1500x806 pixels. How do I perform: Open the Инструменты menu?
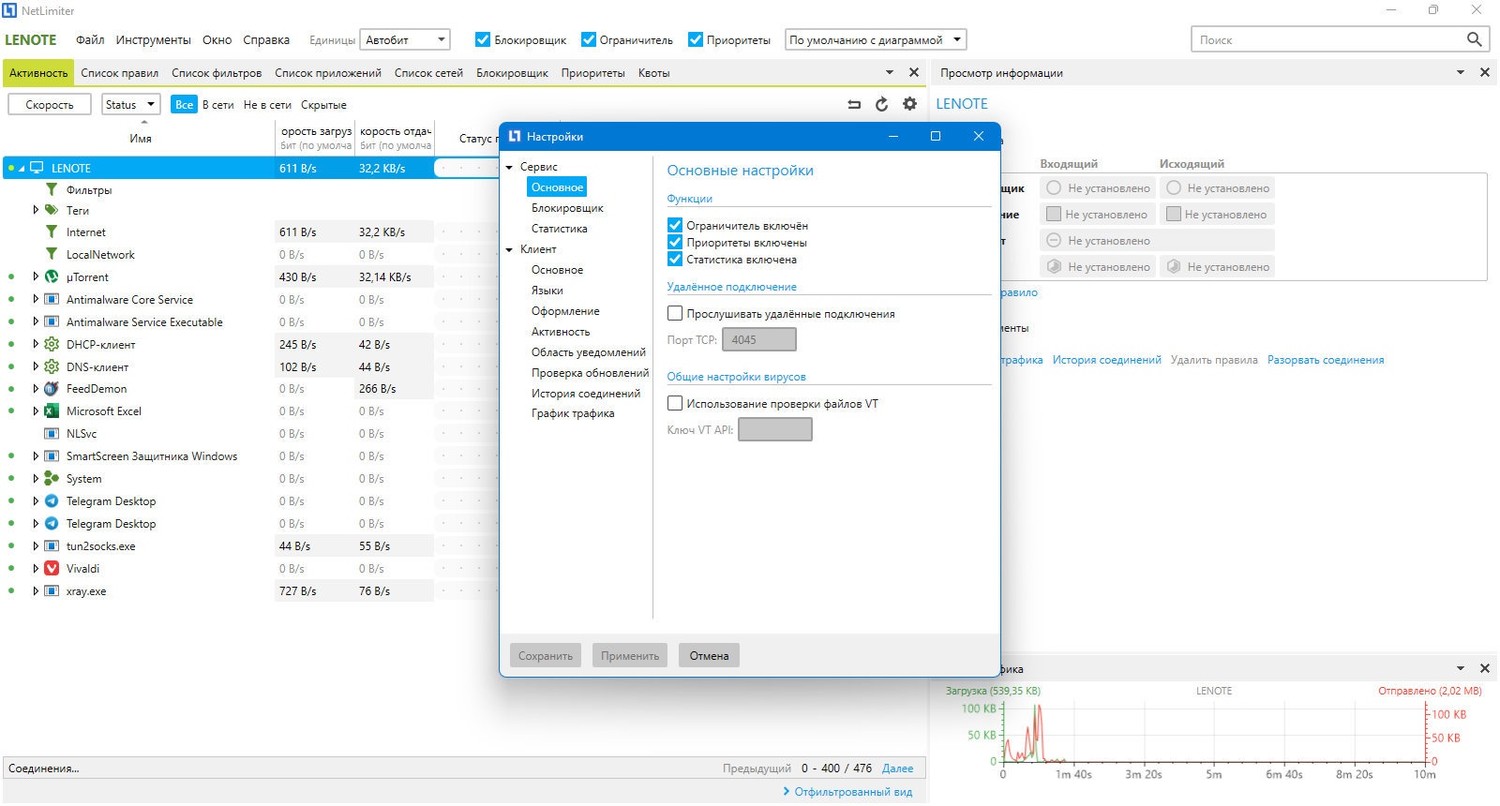tap(153, 40)
